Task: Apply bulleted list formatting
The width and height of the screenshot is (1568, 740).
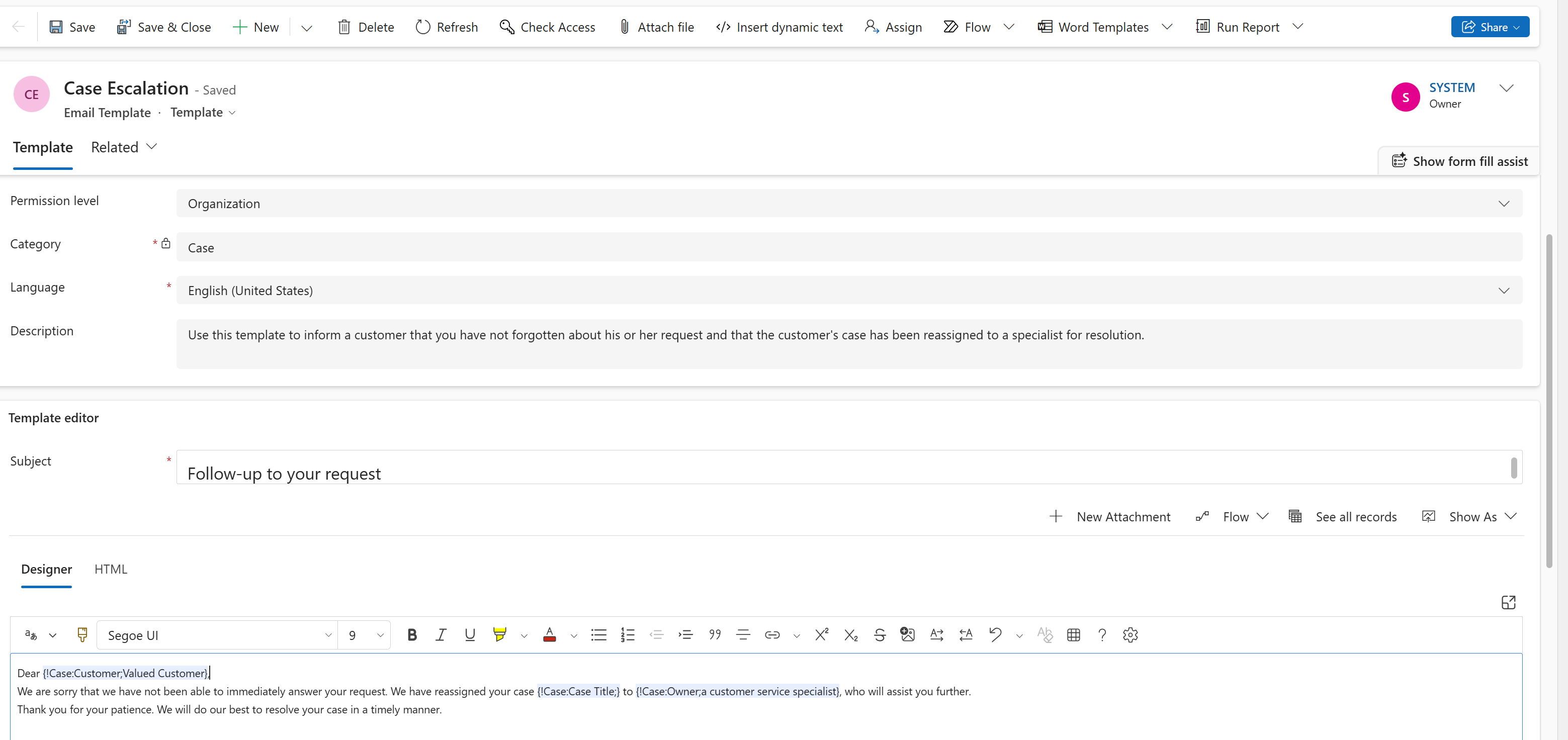Action: pyautogui.click(x=598, y=635)
